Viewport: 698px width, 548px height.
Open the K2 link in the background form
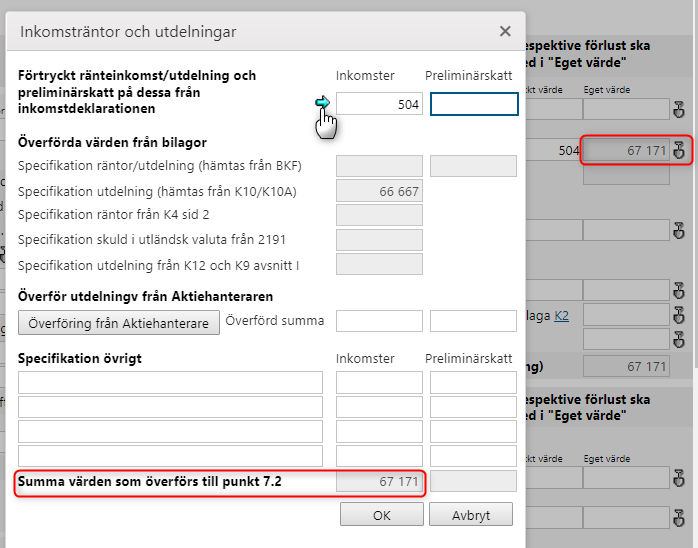pos(561,316)
